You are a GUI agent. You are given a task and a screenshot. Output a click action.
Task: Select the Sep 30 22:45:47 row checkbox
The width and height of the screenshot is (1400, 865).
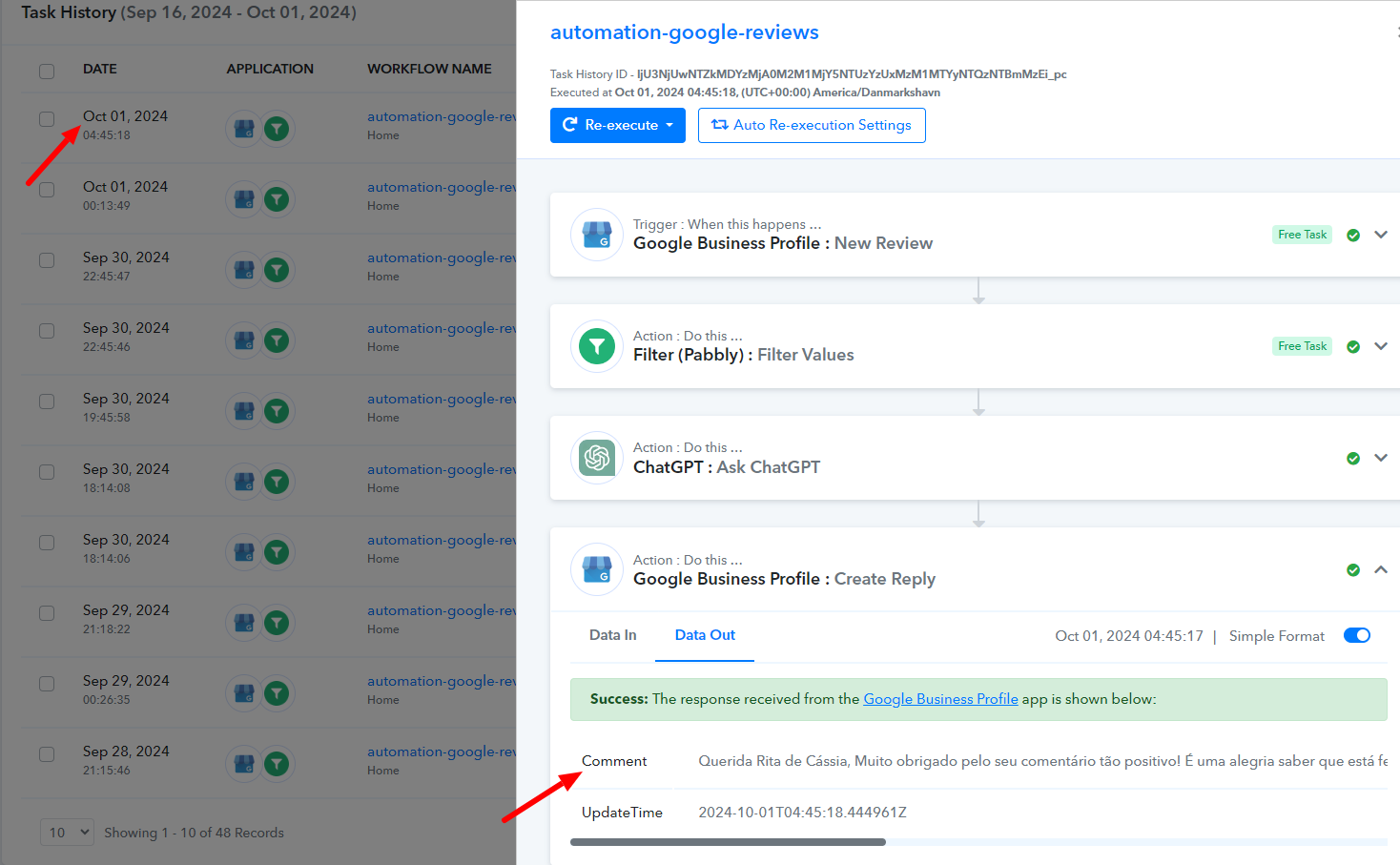pyautogui.click(x=47, y=260)
